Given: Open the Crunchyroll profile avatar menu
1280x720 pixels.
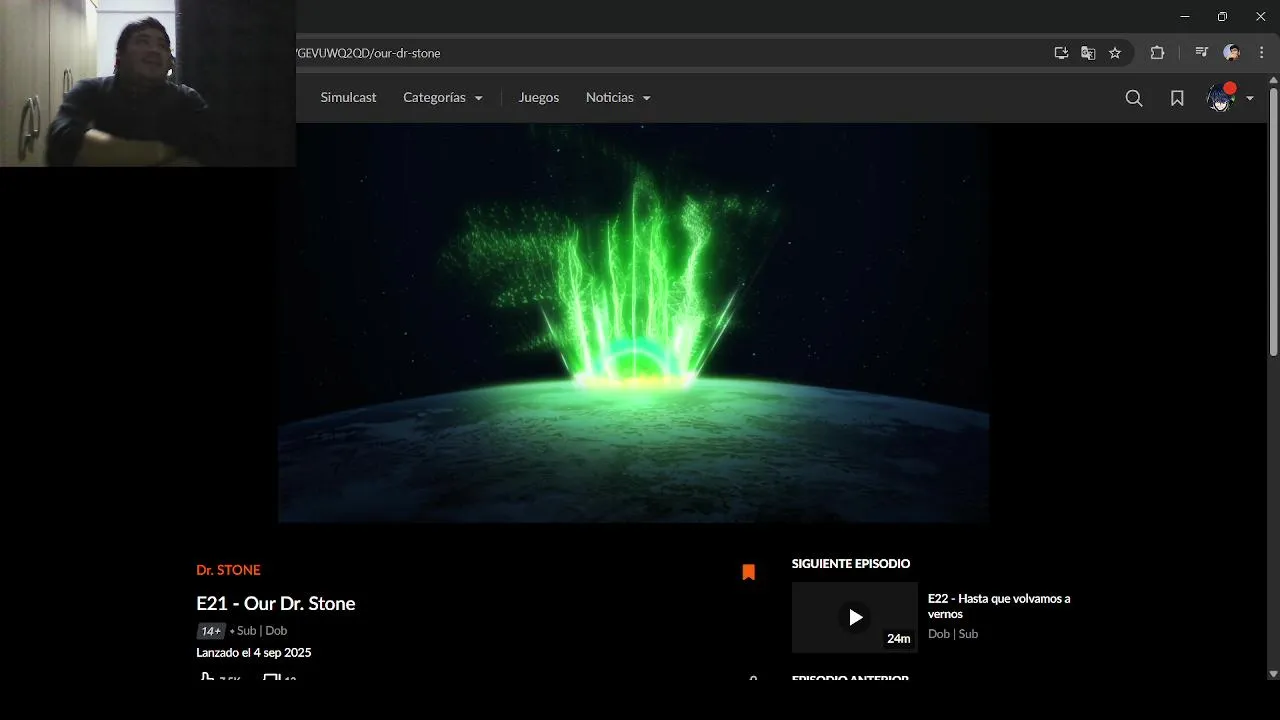Looking at the screenshot, I should coord(1220,97).
